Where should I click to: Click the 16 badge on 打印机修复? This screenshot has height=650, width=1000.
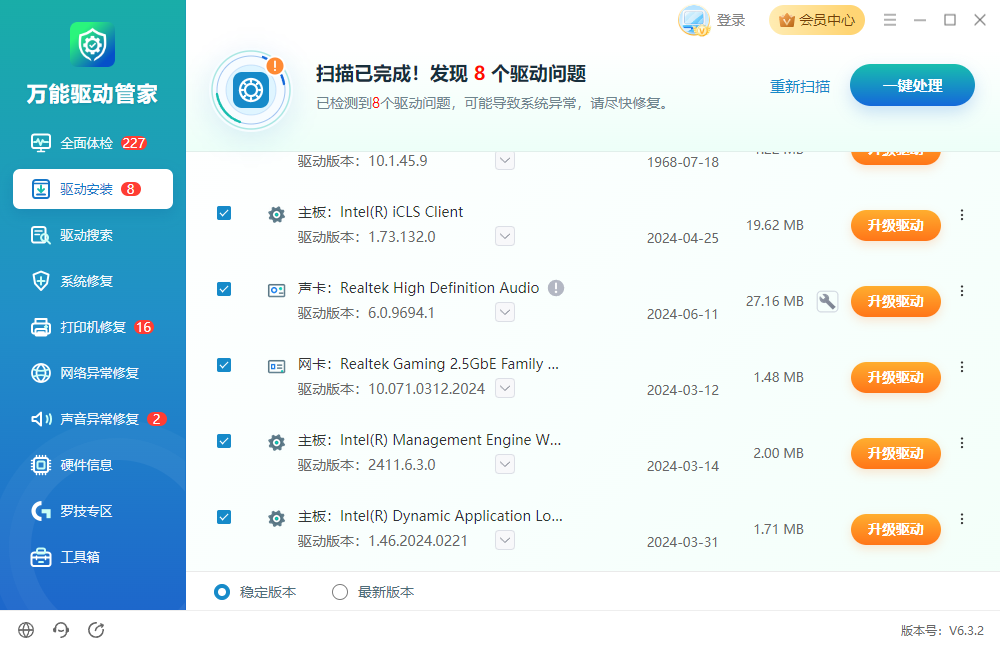tap(143, 327)
